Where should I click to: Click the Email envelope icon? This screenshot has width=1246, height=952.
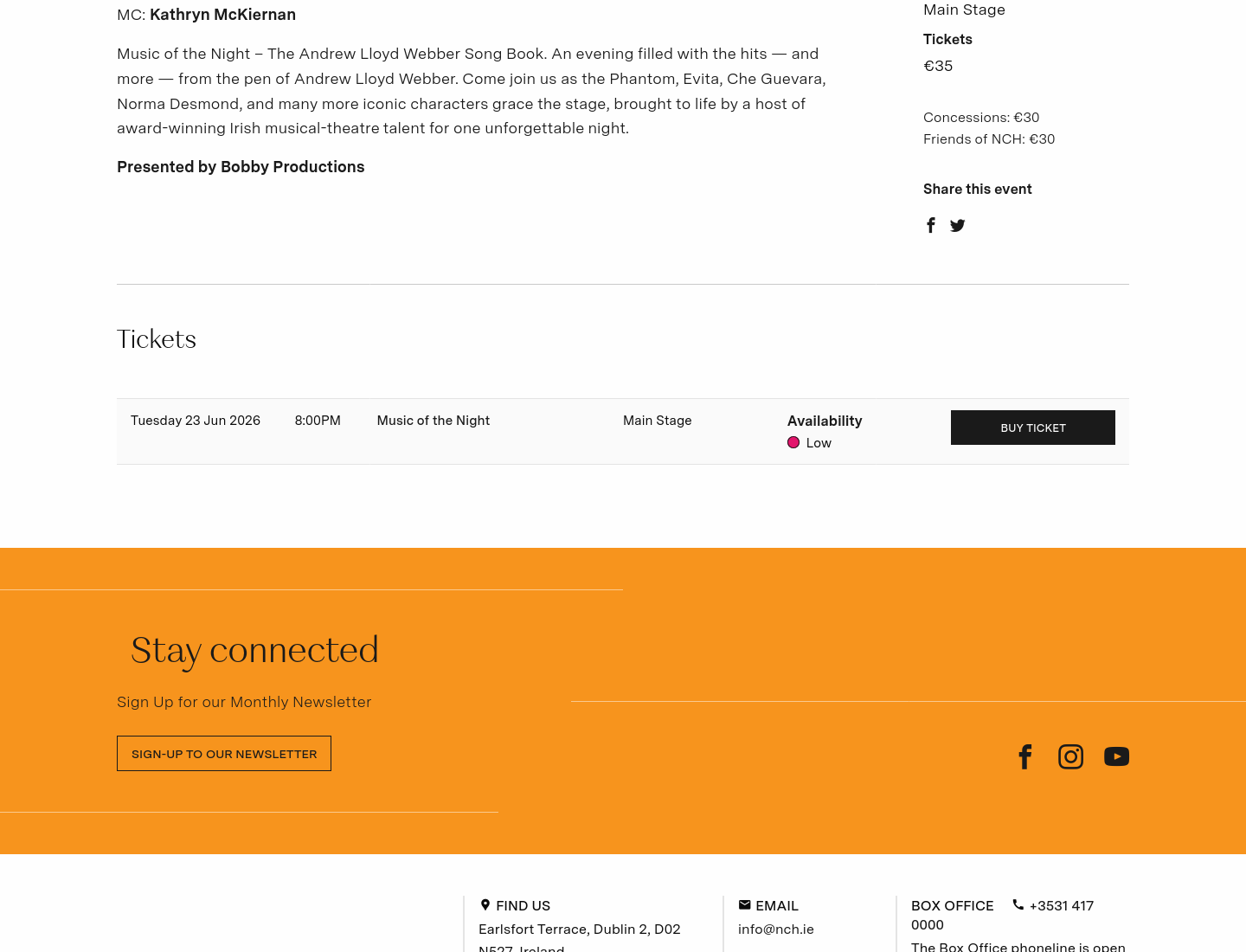(744, 904)
